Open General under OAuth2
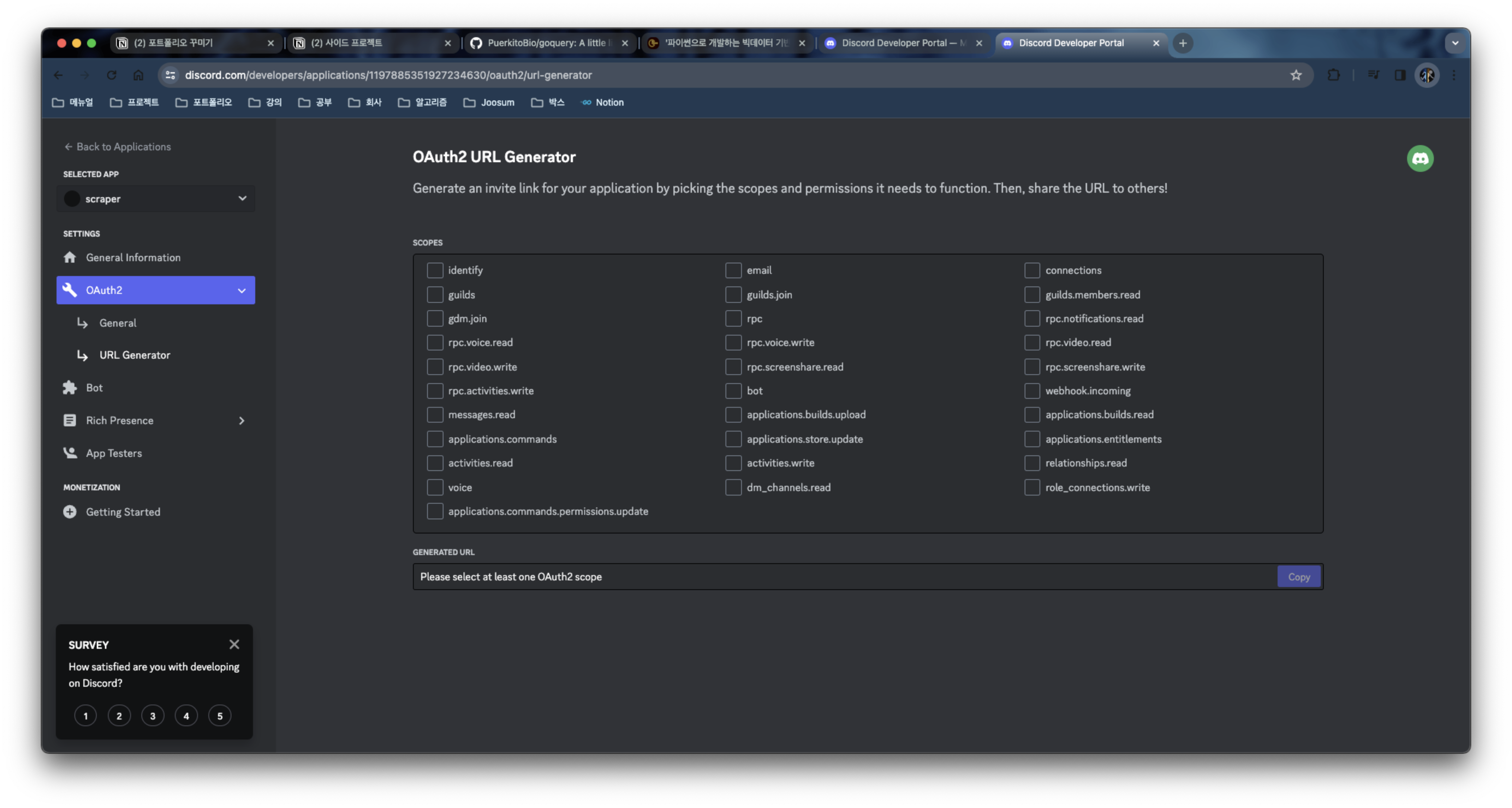 118,323
